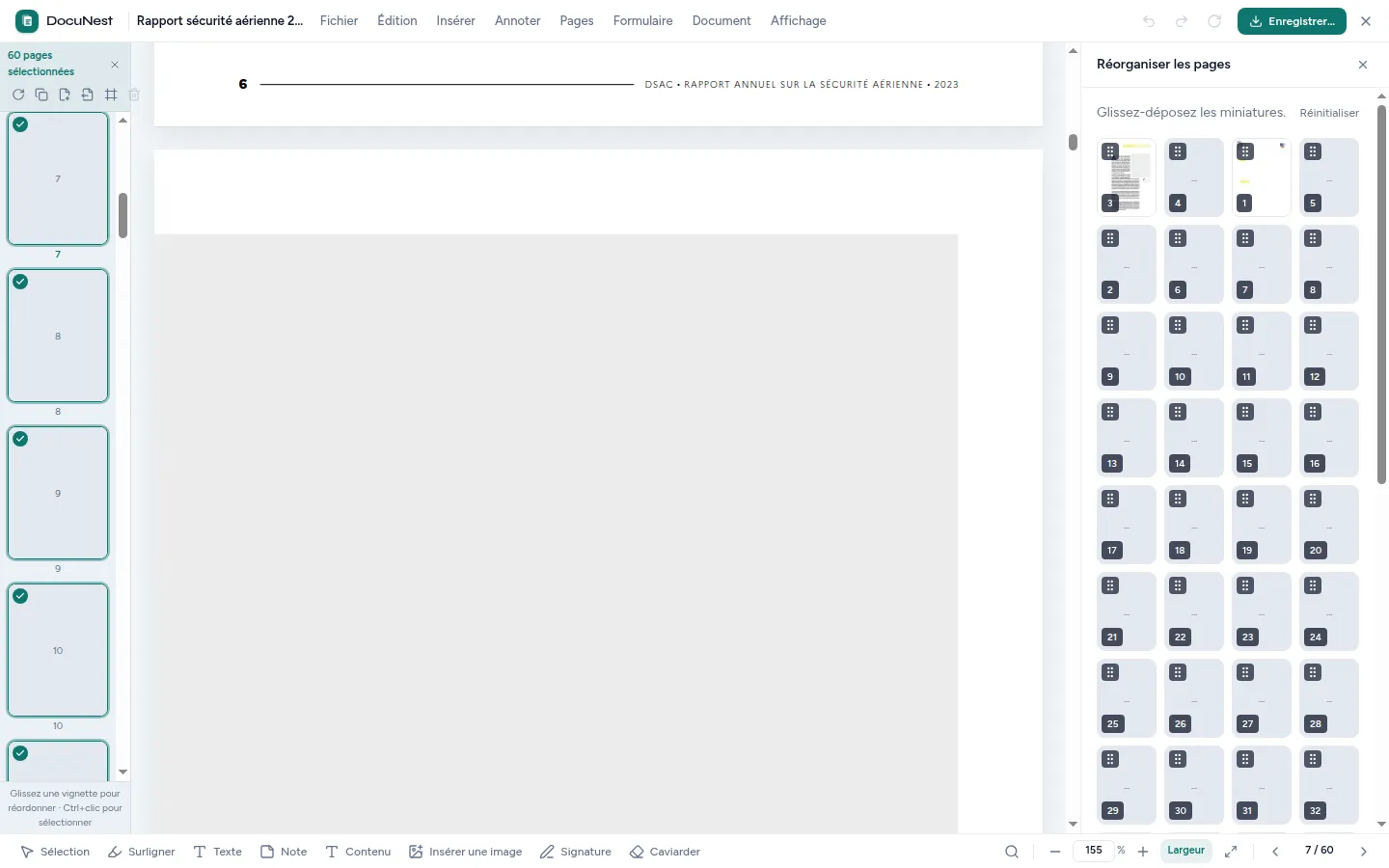Zoom out with the minus icon
Screen dimensions: 1389x868
(x=1055, y=852)
